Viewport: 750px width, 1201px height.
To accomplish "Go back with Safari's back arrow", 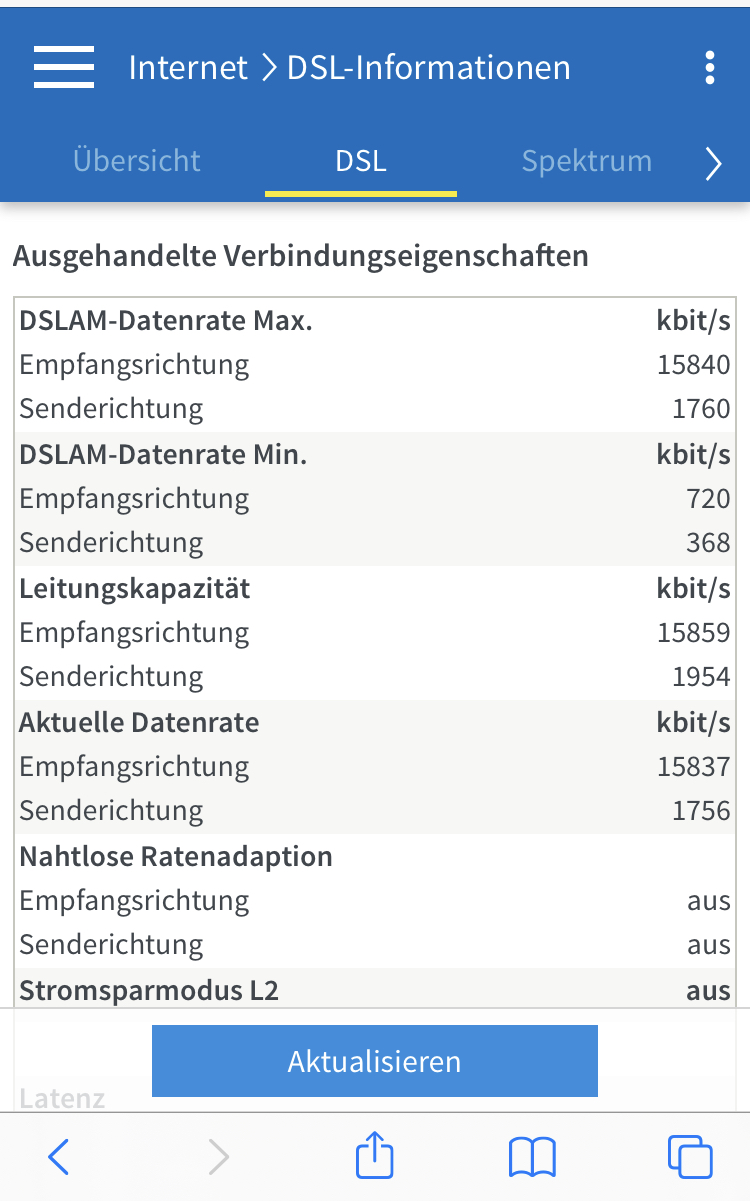I will point(59,1157).
